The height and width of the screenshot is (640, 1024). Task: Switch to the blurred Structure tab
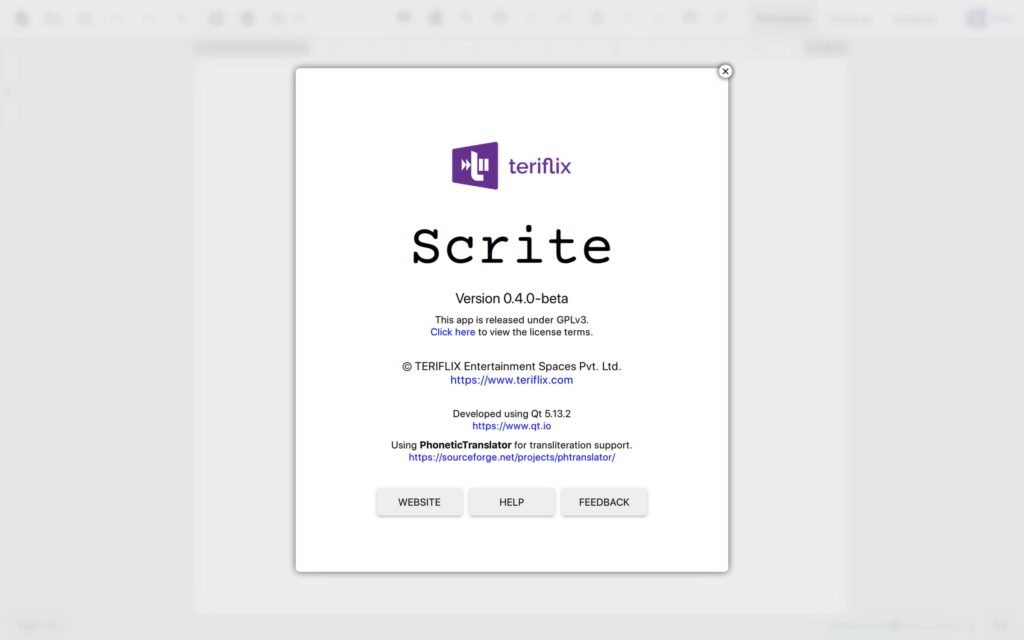pyautogui.click(x=850, y=19)
